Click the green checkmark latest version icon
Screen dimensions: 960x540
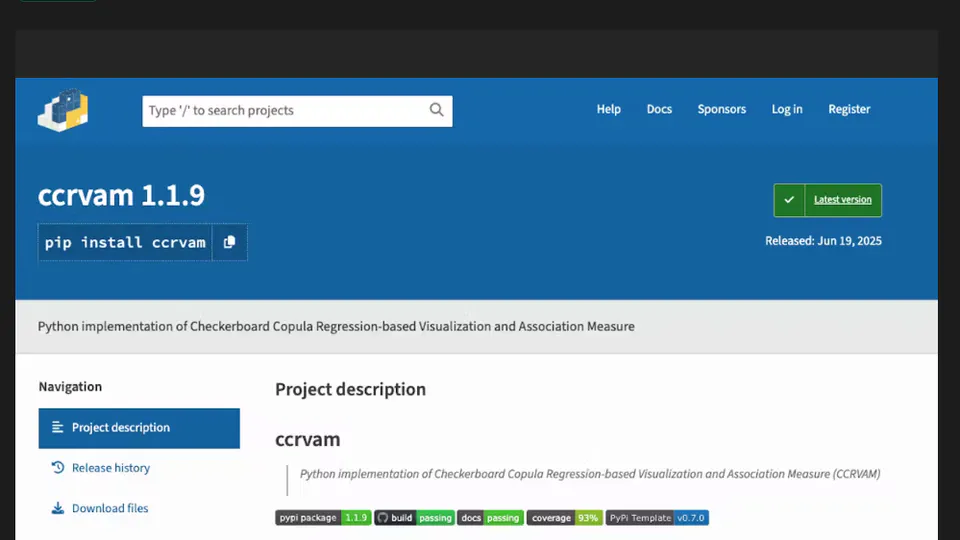tap(789, 200)
